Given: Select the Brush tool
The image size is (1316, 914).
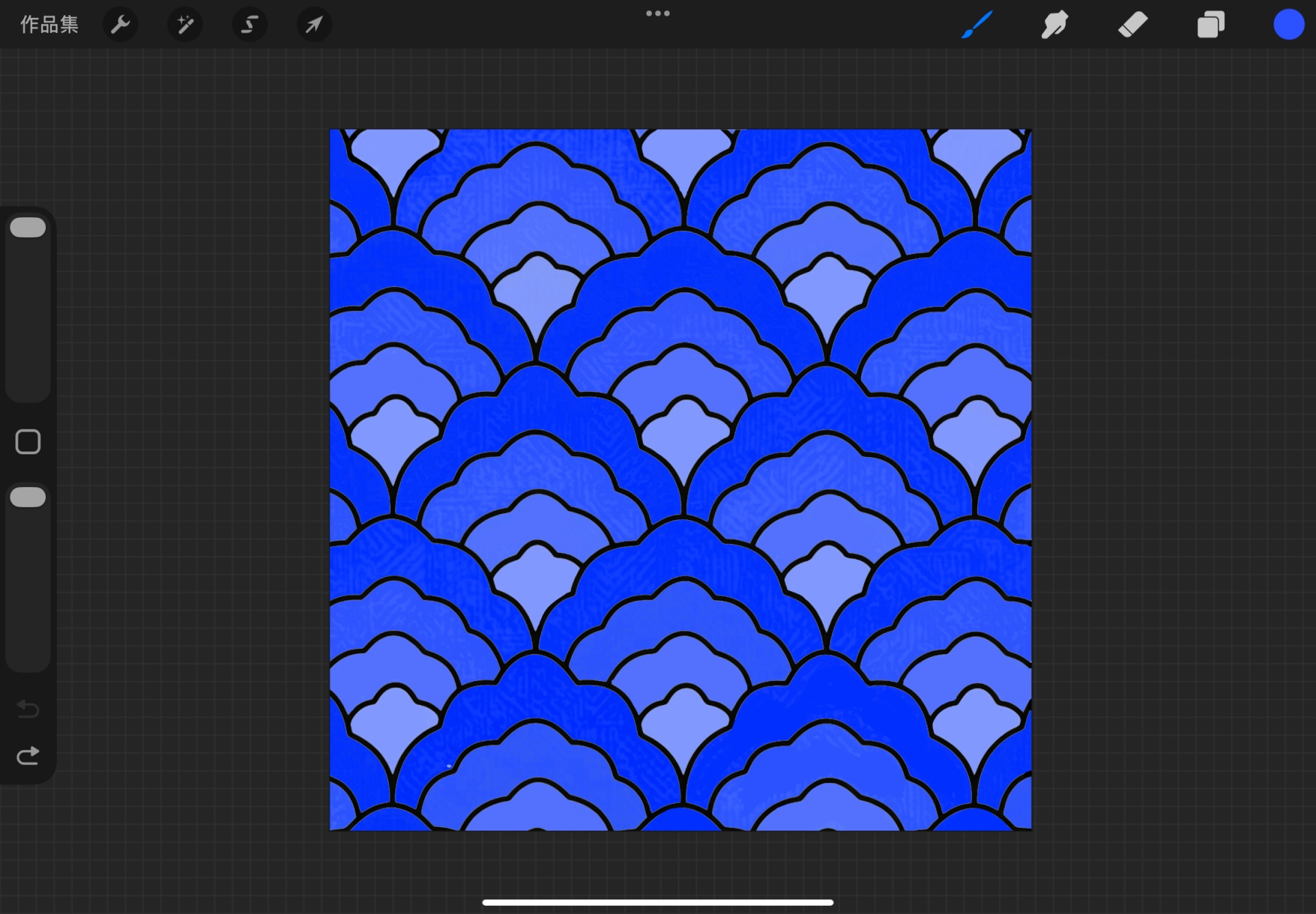Looking at the screenshot, I should (977, 25).
